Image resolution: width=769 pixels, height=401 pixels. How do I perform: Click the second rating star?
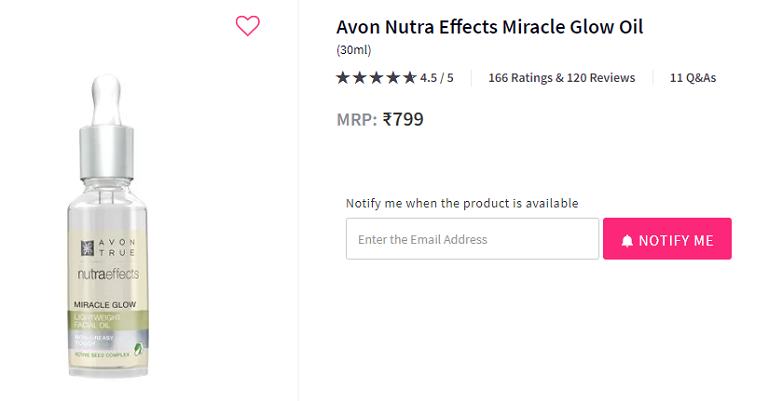(x=360, y=78)
